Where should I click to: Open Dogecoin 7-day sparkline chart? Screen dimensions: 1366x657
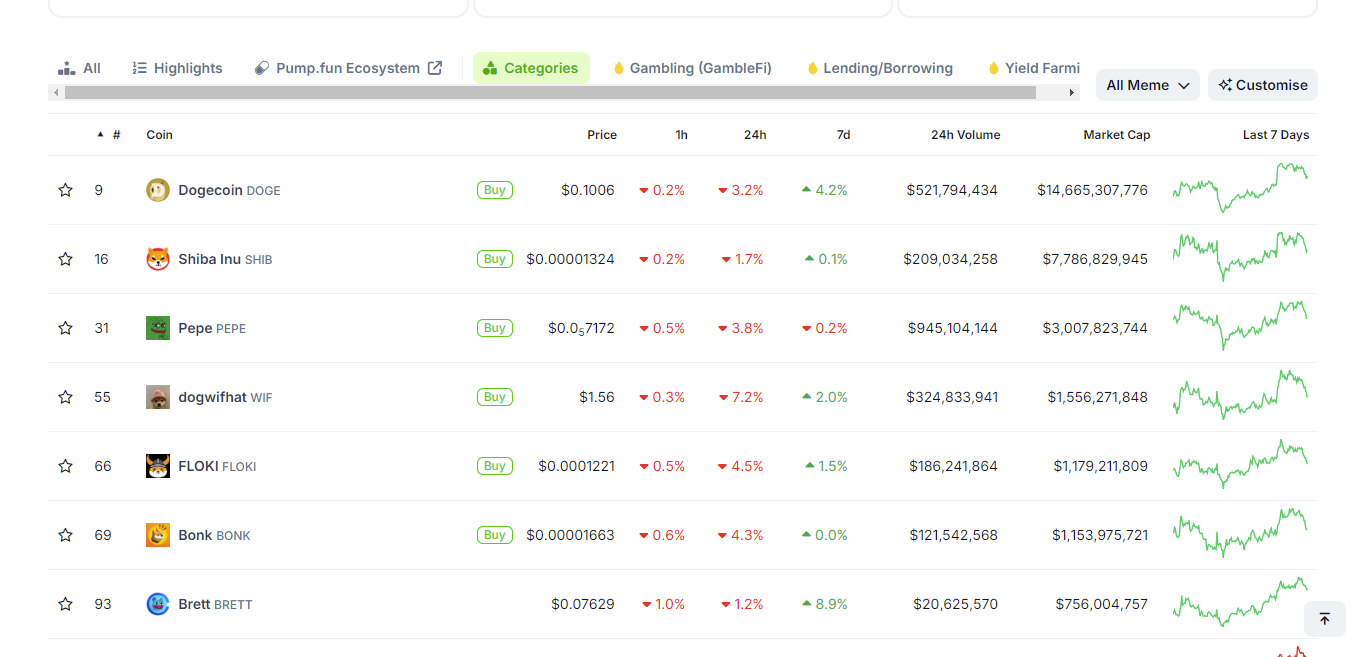coord(1240,187)
